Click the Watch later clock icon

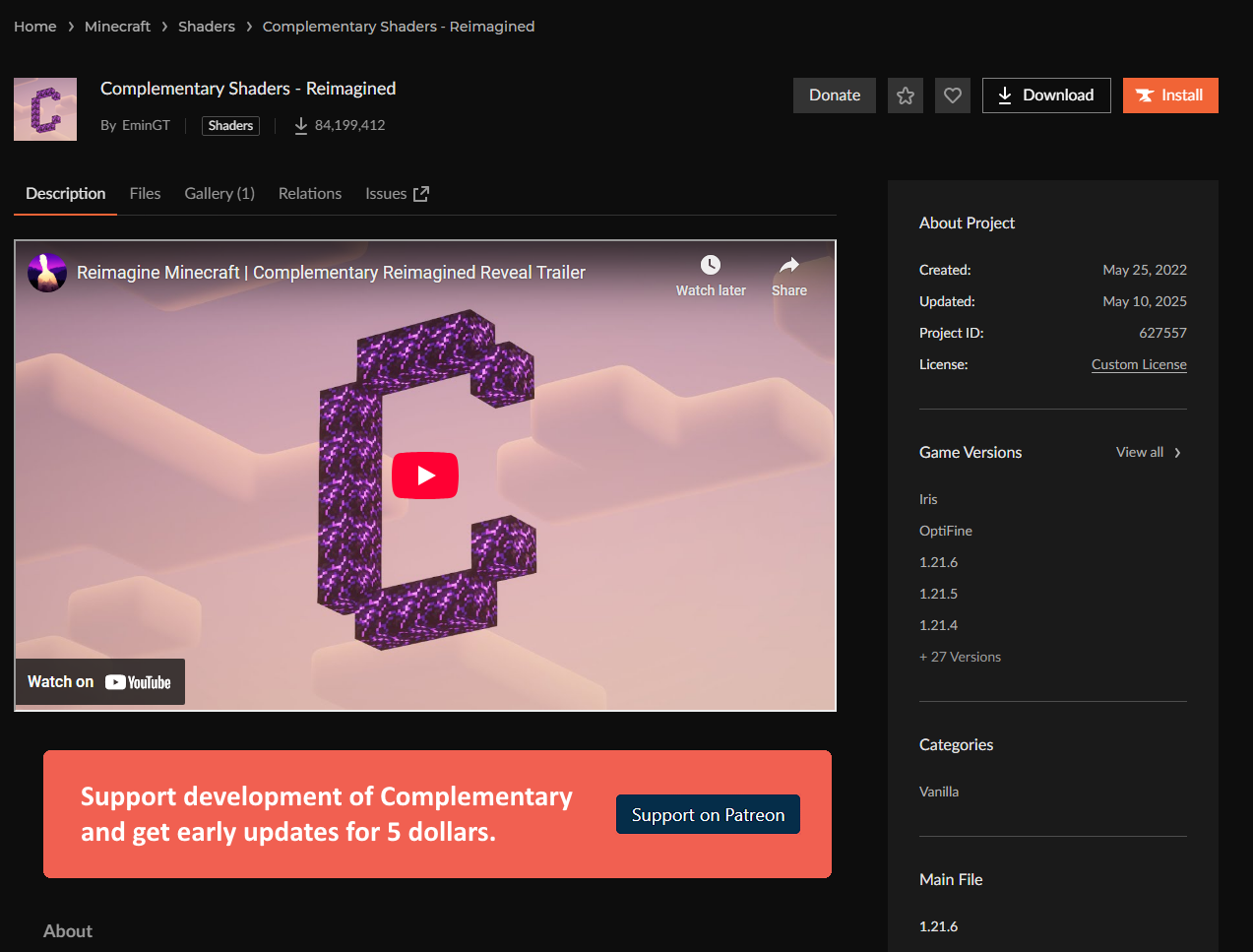[711, 265]
